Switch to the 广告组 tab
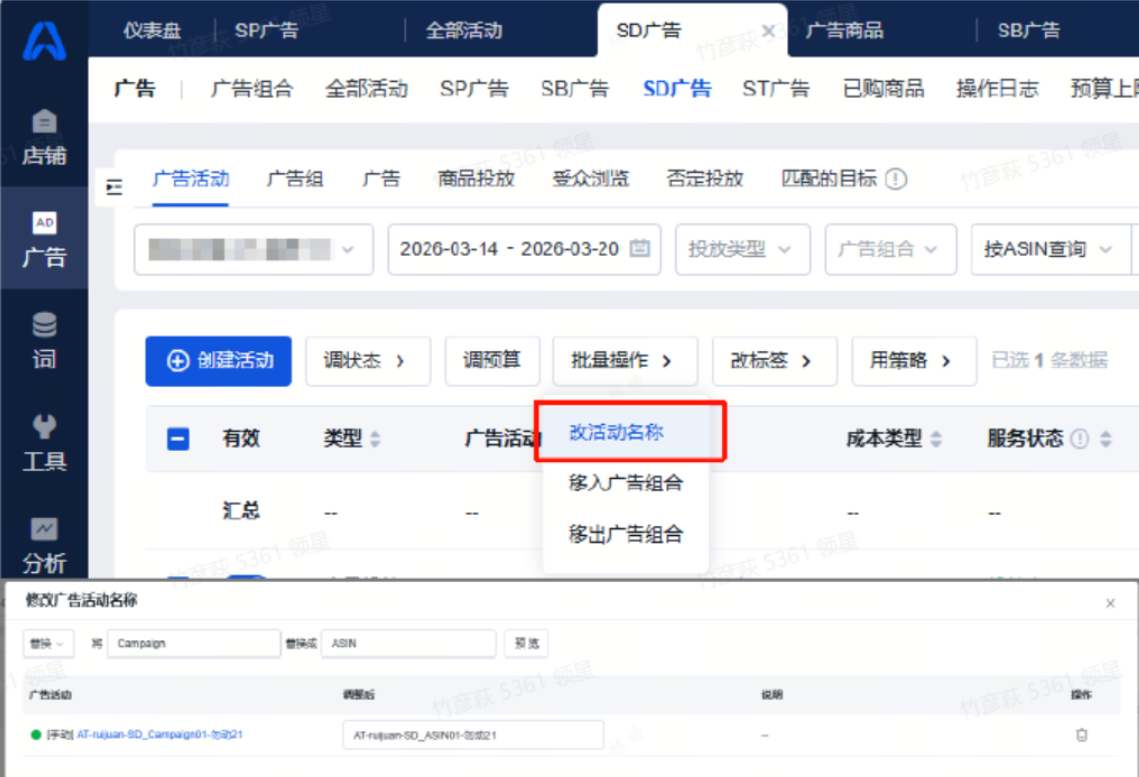 click(294, 179)
